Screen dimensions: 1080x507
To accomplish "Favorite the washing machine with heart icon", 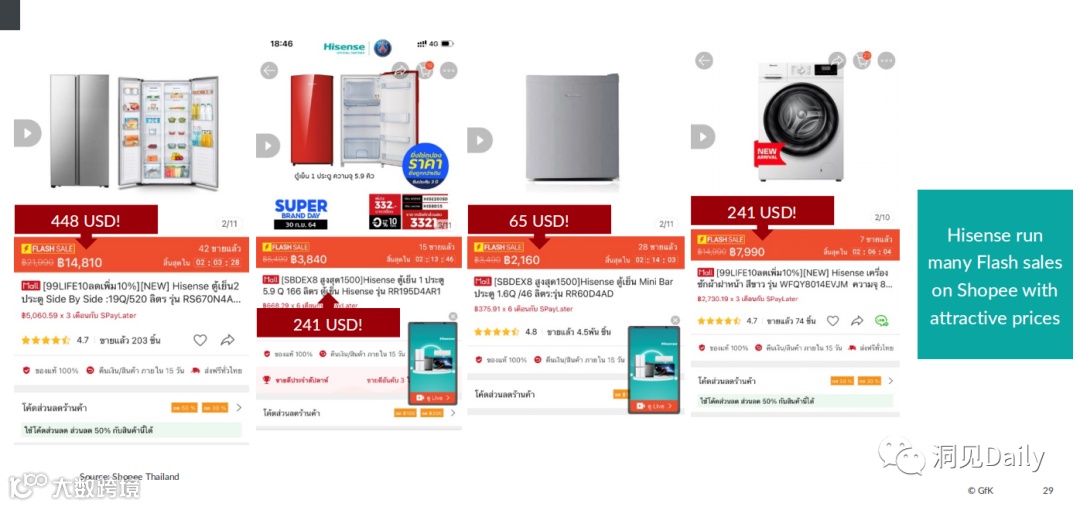I will point(833,320).
